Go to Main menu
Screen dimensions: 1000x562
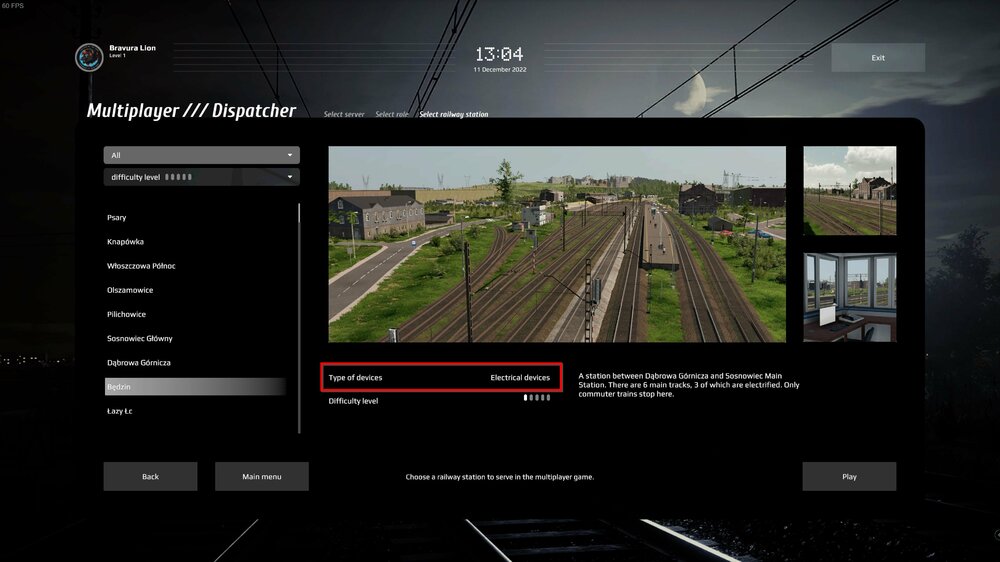coord(262,477)
